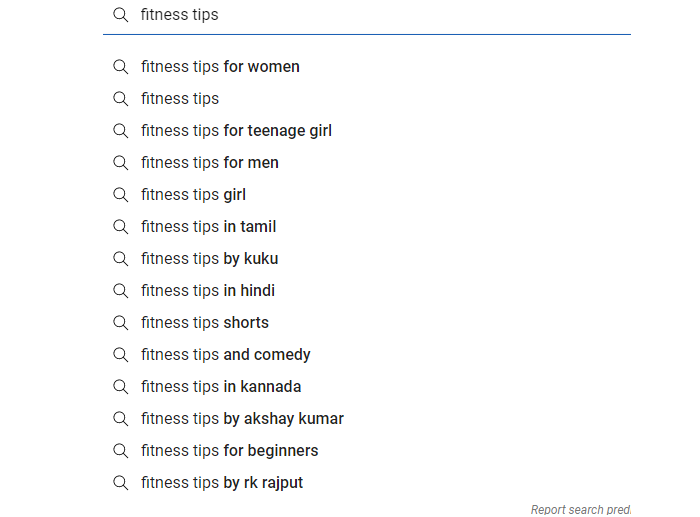Viewport: 700px width, 517px height.
Task: Choose the 'fitness tips in hindi' suggestion
Action: point(208,291)
